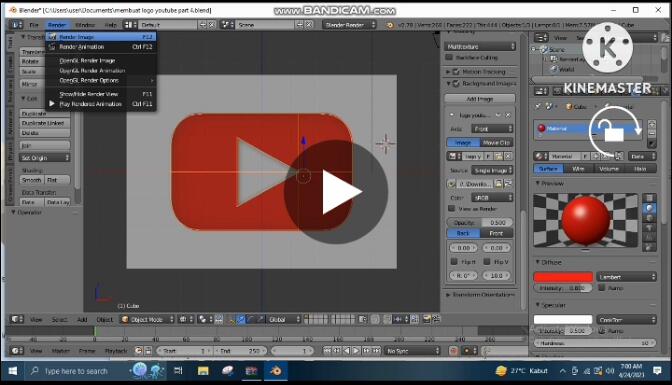Click the timeline play reverse button
This screenshot has height=385, width=672.
[x=346, y=351]
